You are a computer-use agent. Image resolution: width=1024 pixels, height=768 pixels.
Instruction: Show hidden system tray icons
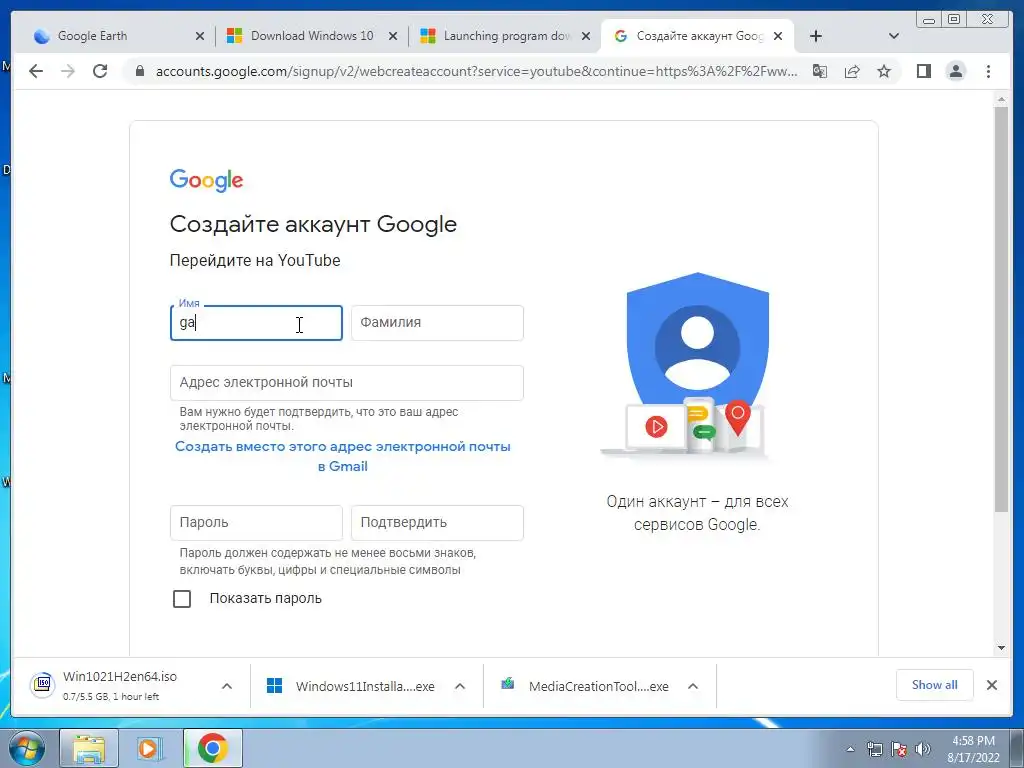click(850, 749)
